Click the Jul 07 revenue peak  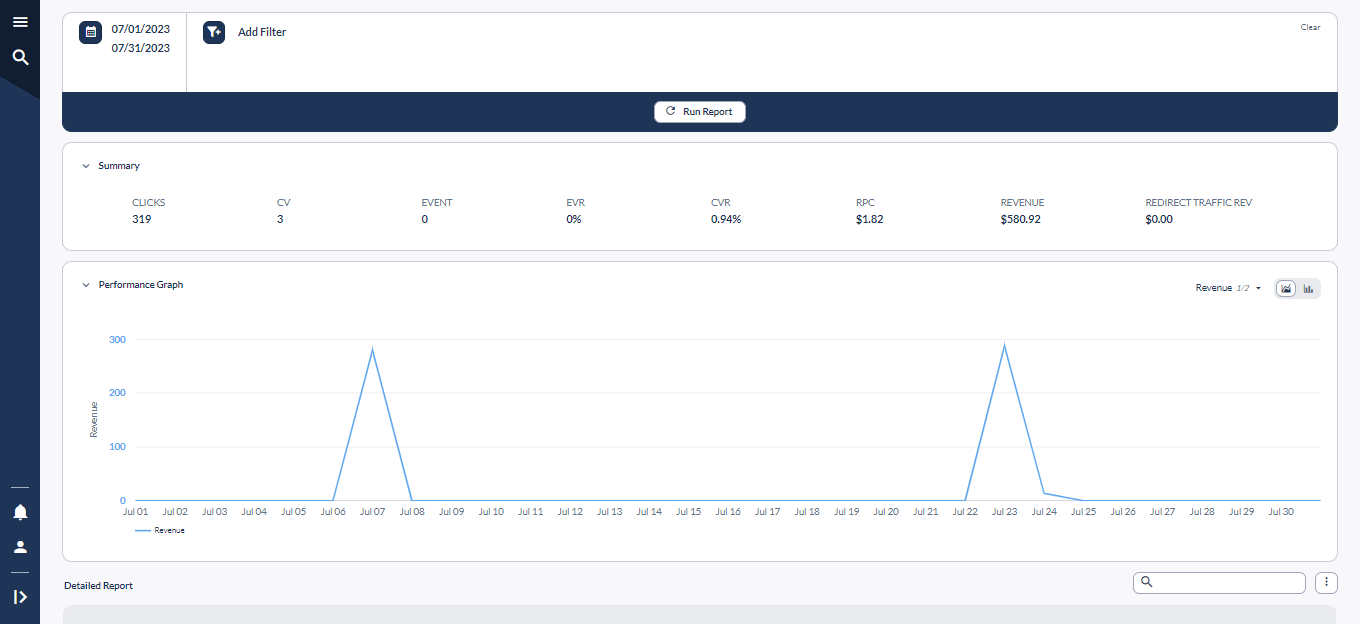372,349
